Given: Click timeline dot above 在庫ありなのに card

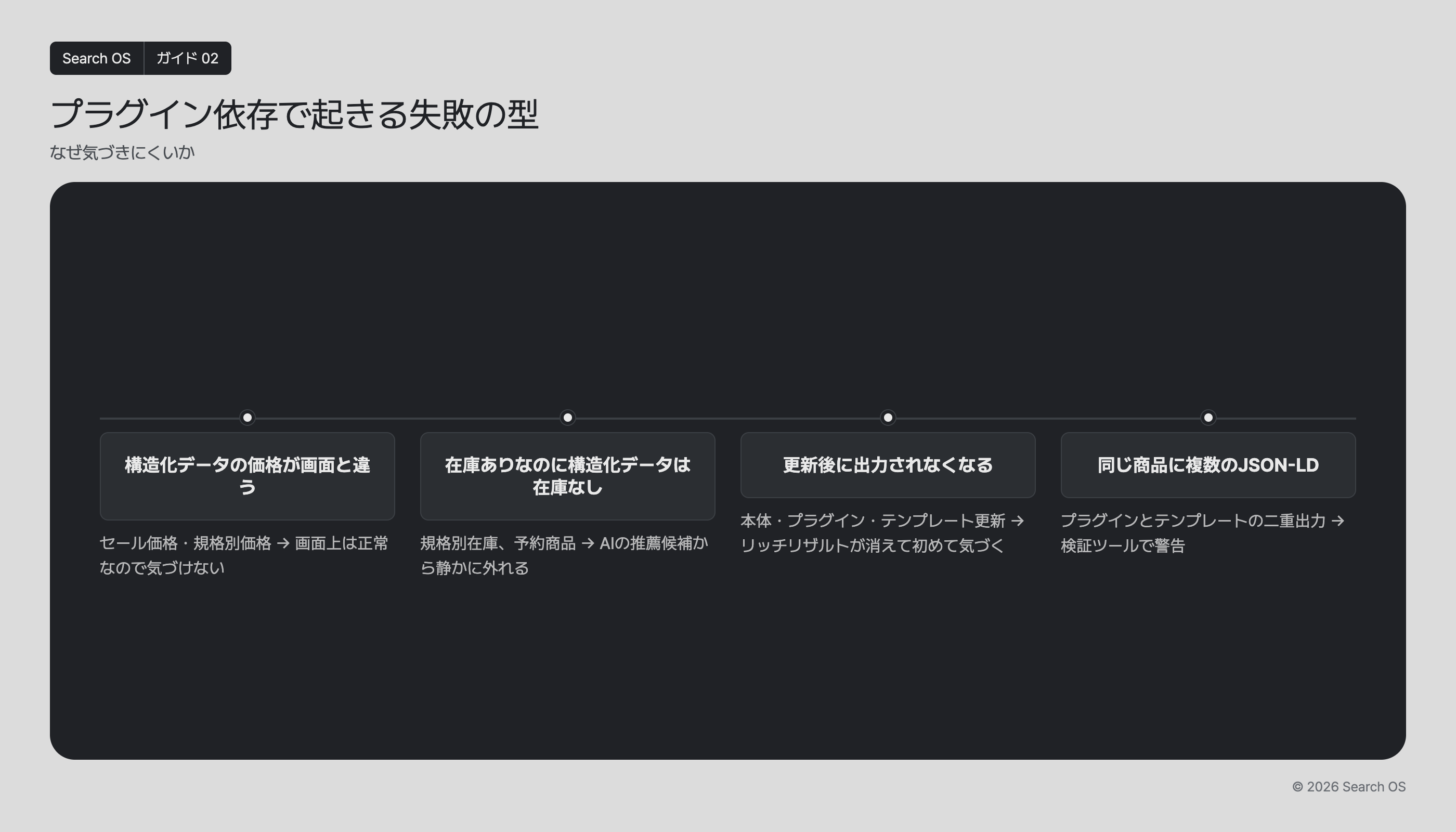Looking at the screenshot, I should [567, 418].
